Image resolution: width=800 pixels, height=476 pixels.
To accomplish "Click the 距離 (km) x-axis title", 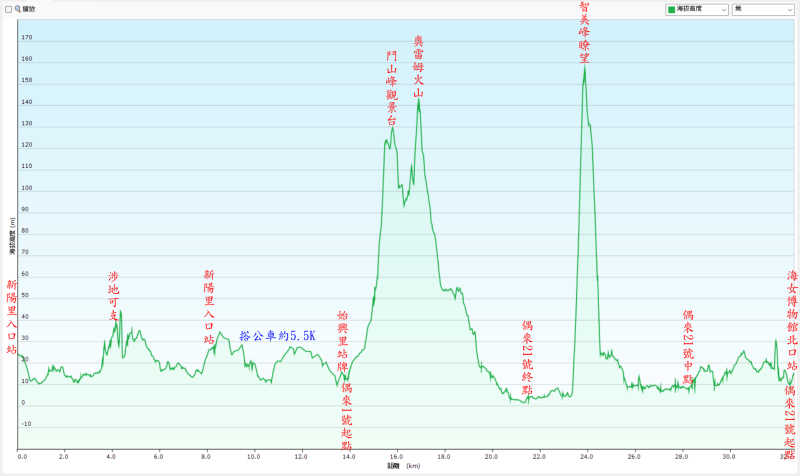I will tap(404, 466).
